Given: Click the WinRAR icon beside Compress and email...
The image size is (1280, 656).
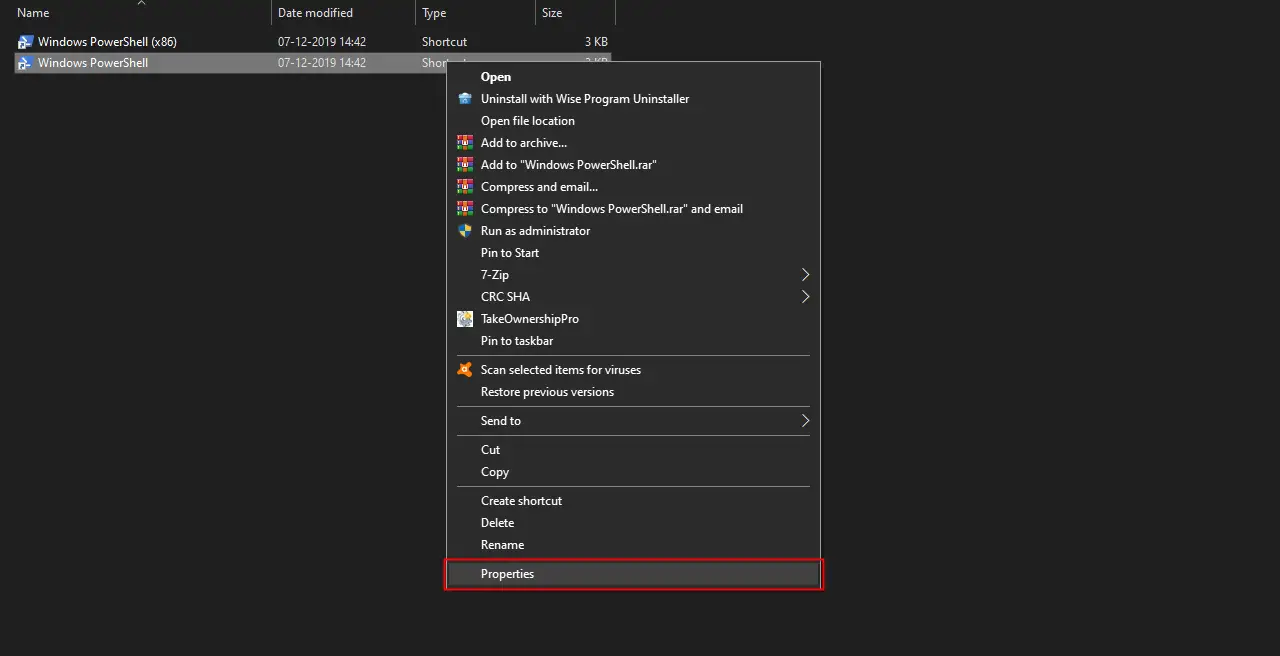Looking at the screenshot, I should point(465,187).
